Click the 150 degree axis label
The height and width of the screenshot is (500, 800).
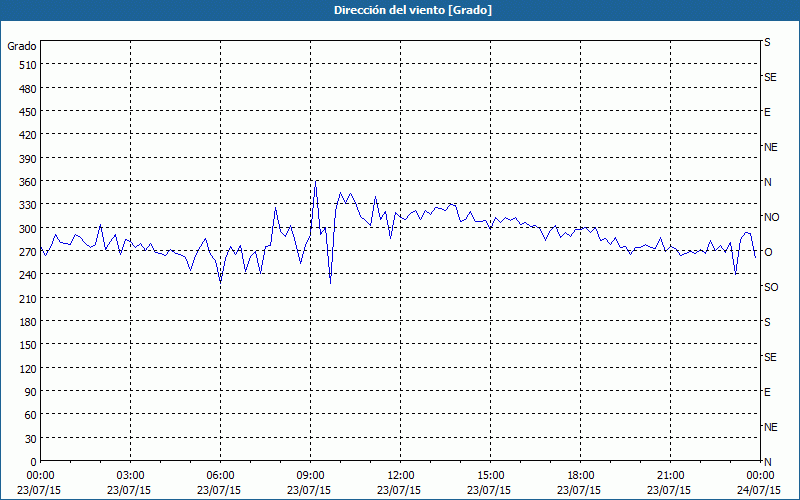28,345
